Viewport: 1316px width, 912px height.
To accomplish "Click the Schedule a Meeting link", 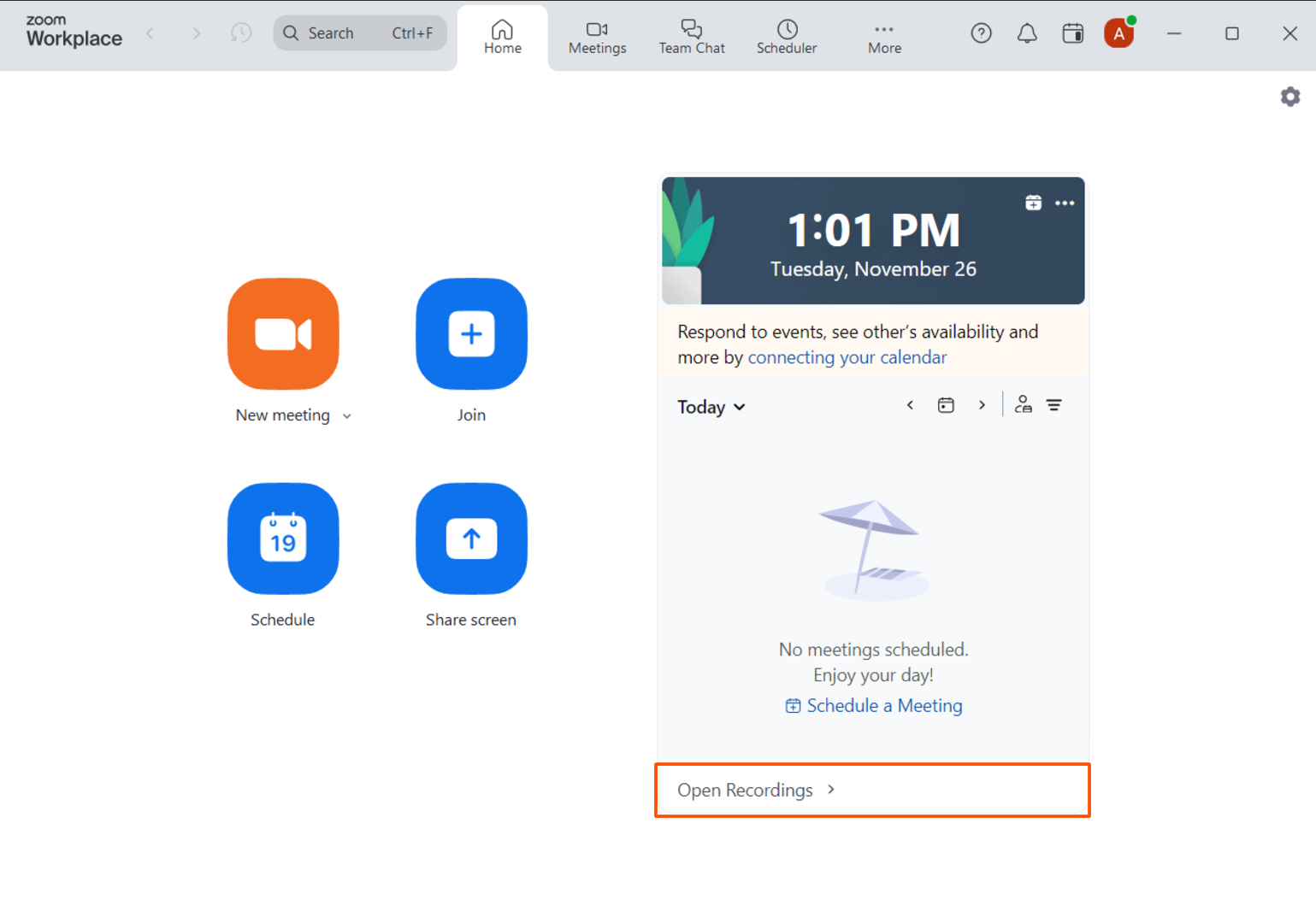I will coord(874,705).
